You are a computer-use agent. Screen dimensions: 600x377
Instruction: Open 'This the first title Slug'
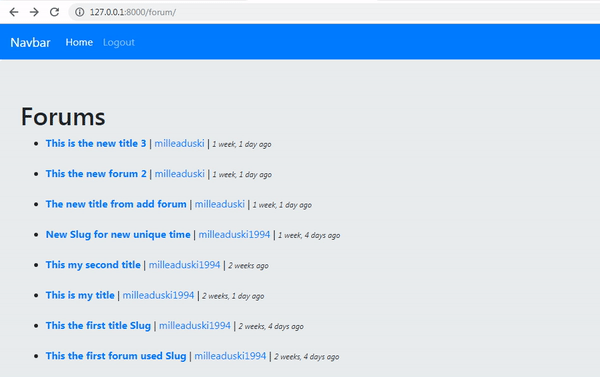click(98, 326)
